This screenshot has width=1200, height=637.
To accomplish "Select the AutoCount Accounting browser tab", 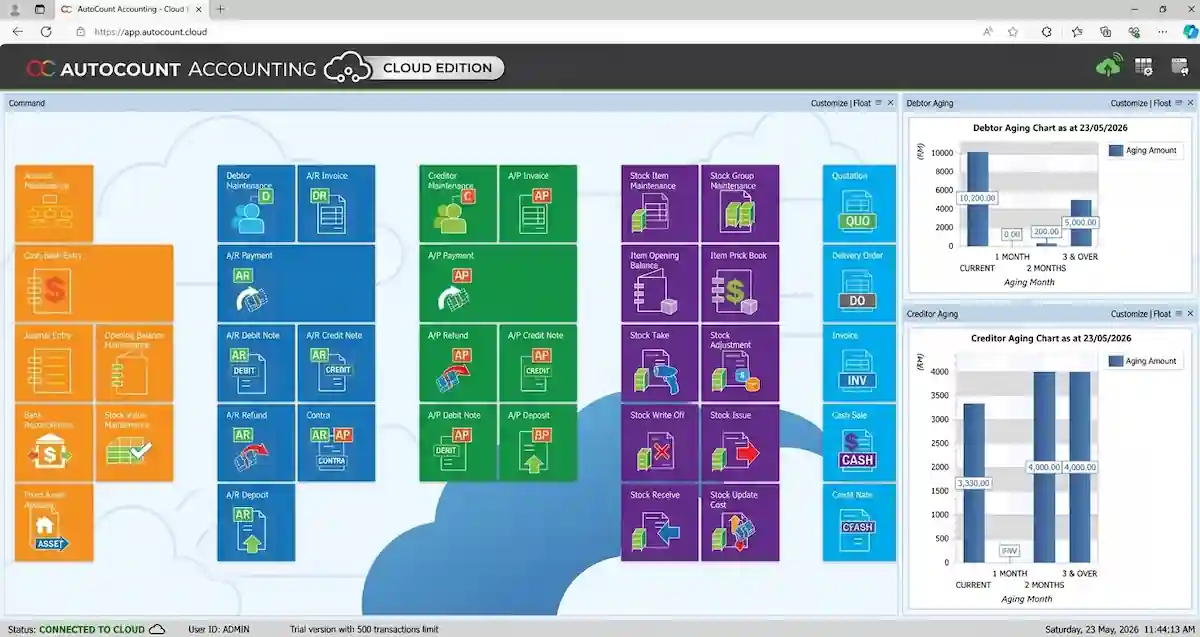I will pyautogui.click(x=130, y=9).
